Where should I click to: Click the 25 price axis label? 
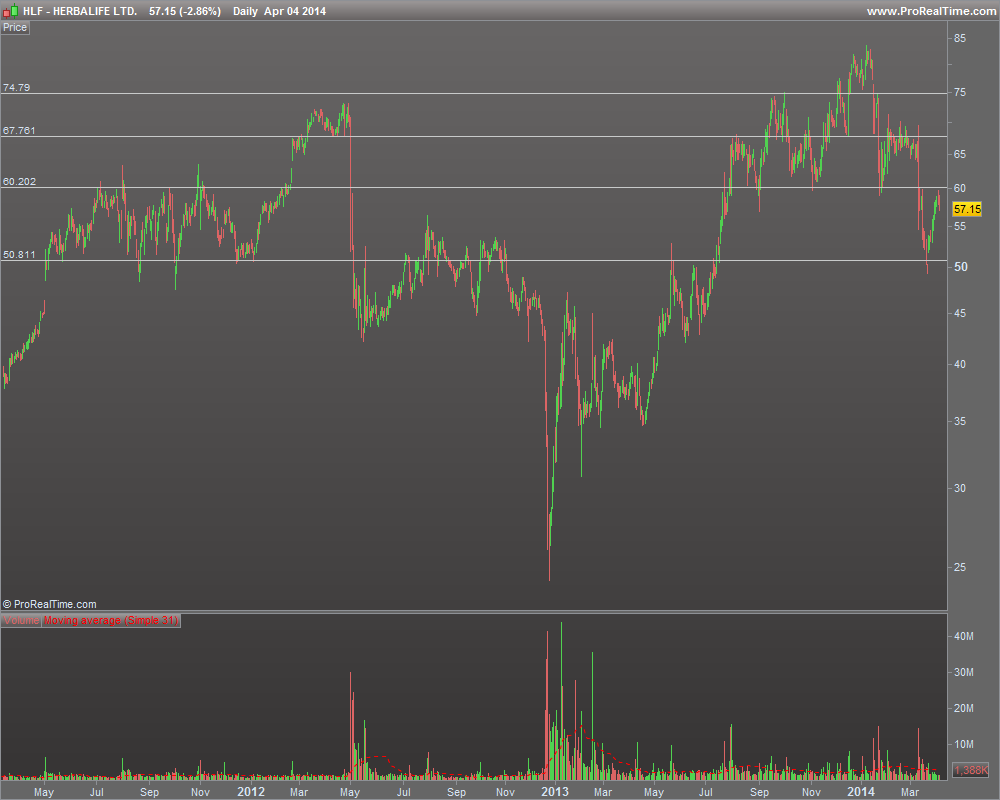960,567
